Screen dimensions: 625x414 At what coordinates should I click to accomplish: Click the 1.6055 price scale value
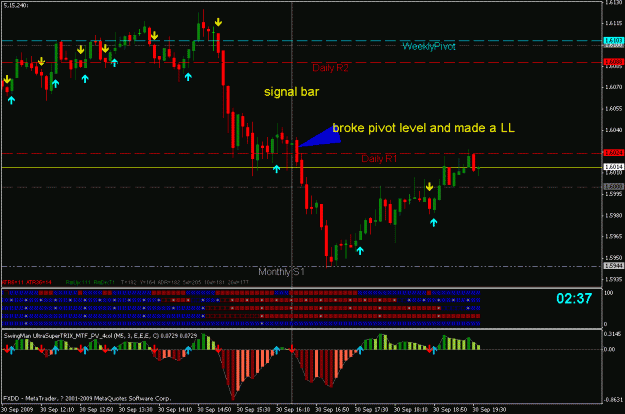click(613, 108)
